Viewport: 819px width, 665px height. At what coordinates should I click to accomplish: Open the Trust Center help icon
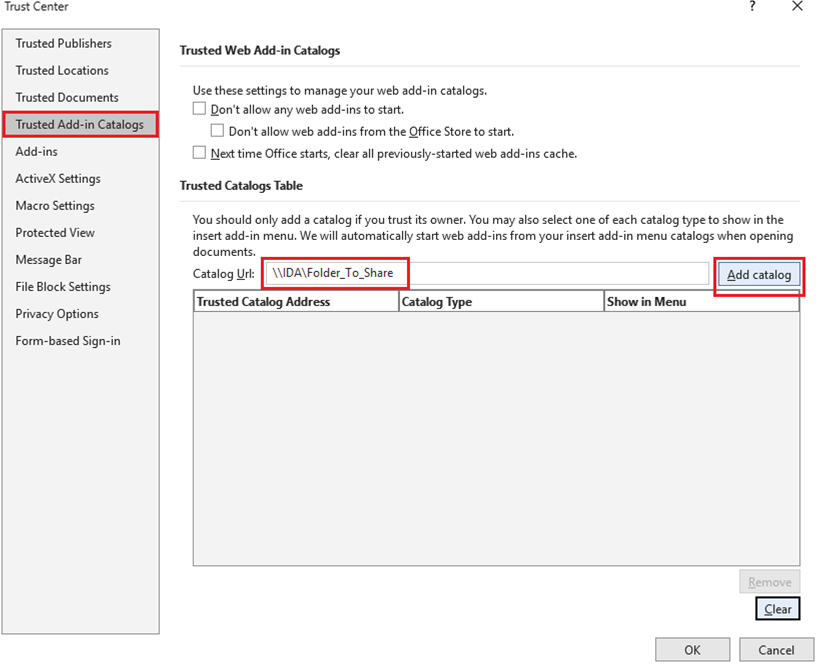pyautogui.click(x=752, y=7)
